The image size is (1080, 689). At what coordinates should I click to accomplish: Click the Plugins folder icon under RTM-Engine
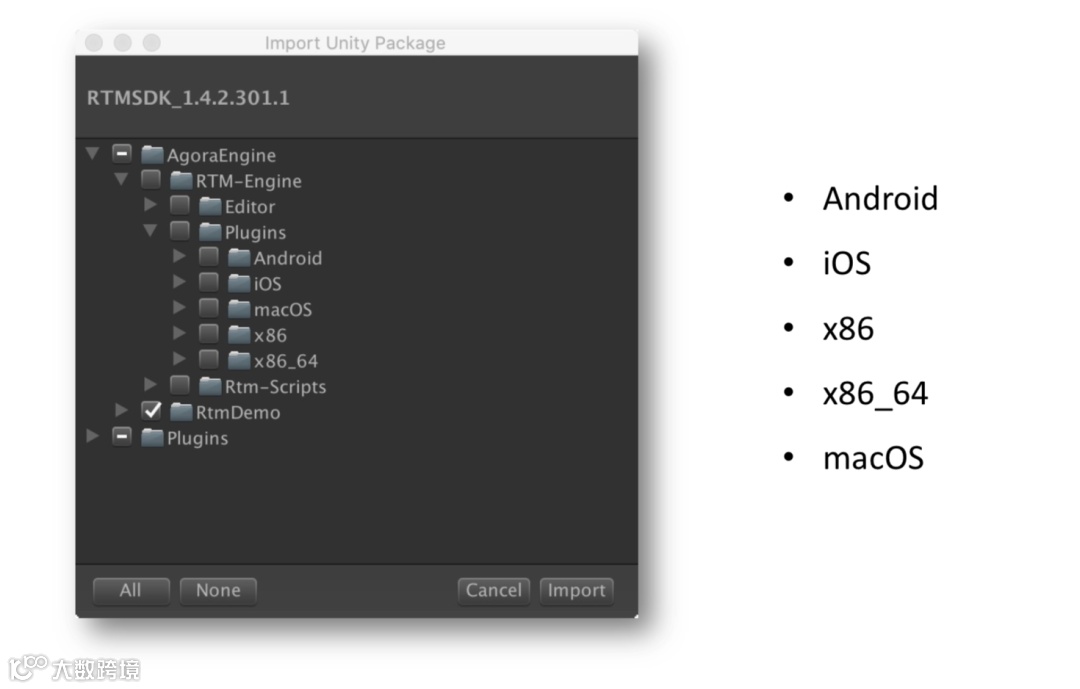pos(210,232)
